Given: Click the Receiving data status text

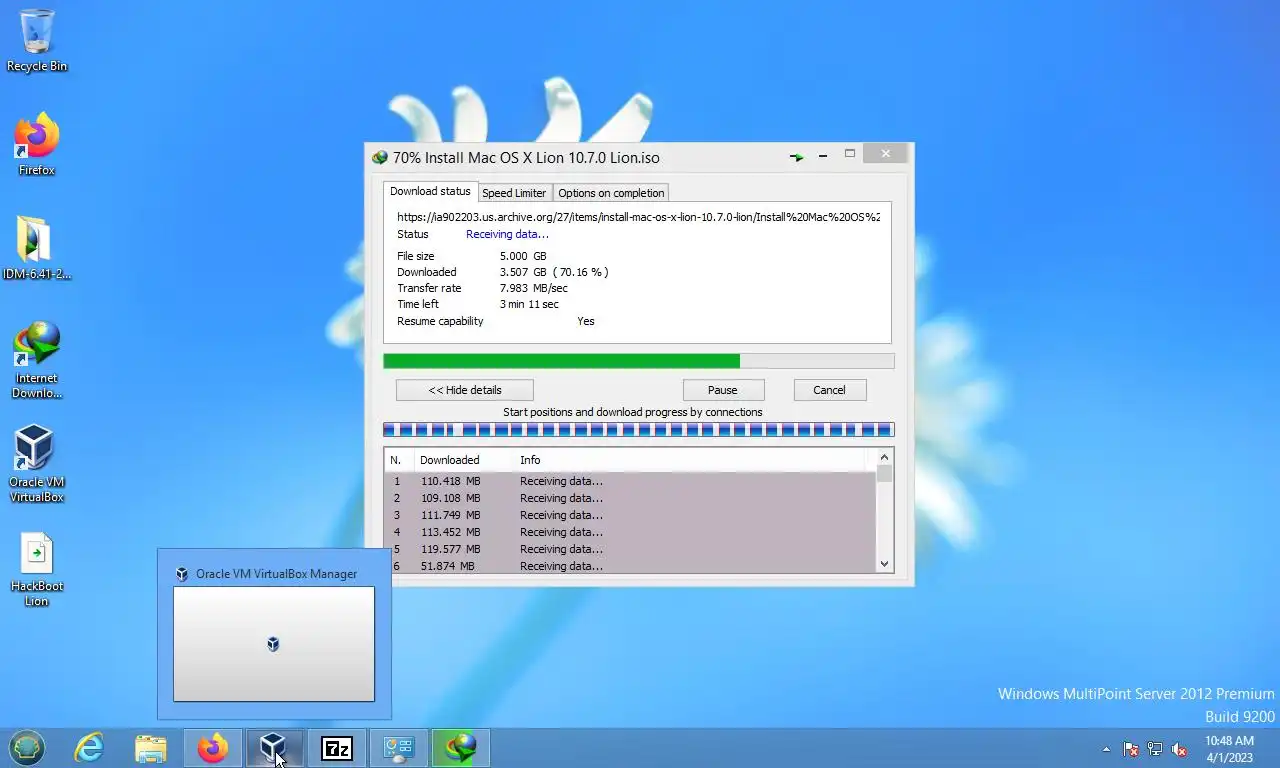Looking at the screenshot, I should click(507, 234).
